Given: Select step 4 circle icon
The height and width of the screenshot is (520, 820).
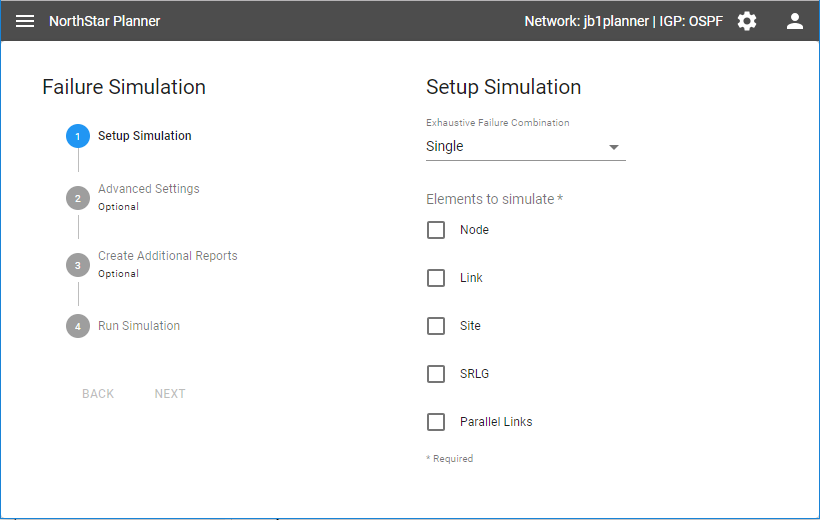Looking at the screenshot, I should [x=78, y=326].
